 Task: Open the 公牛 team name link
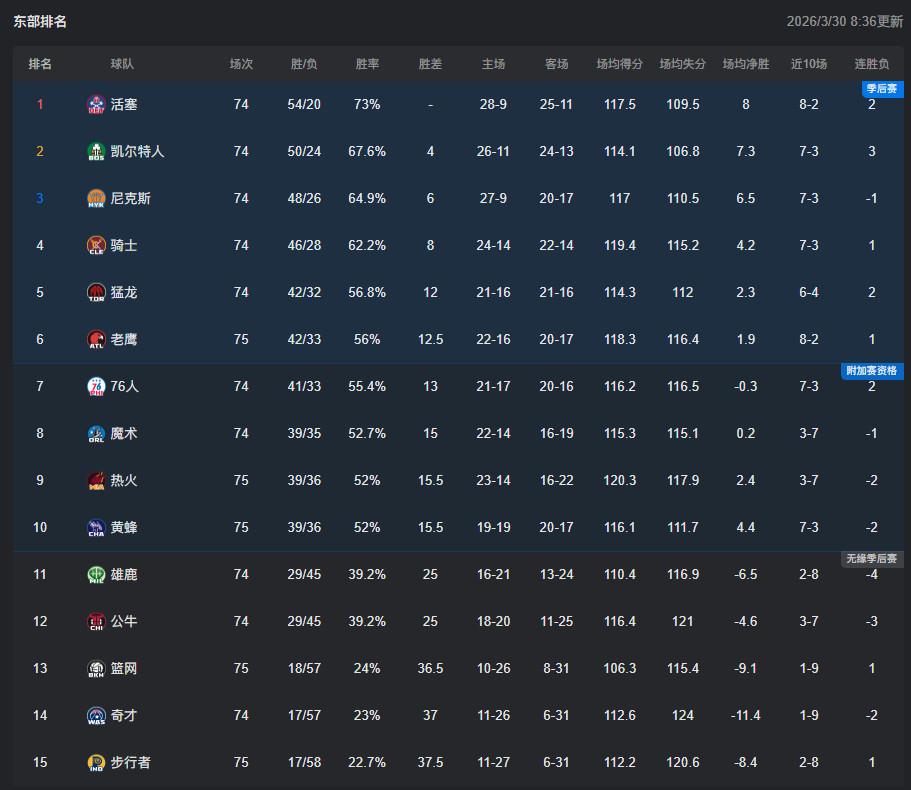coord(124,621)
